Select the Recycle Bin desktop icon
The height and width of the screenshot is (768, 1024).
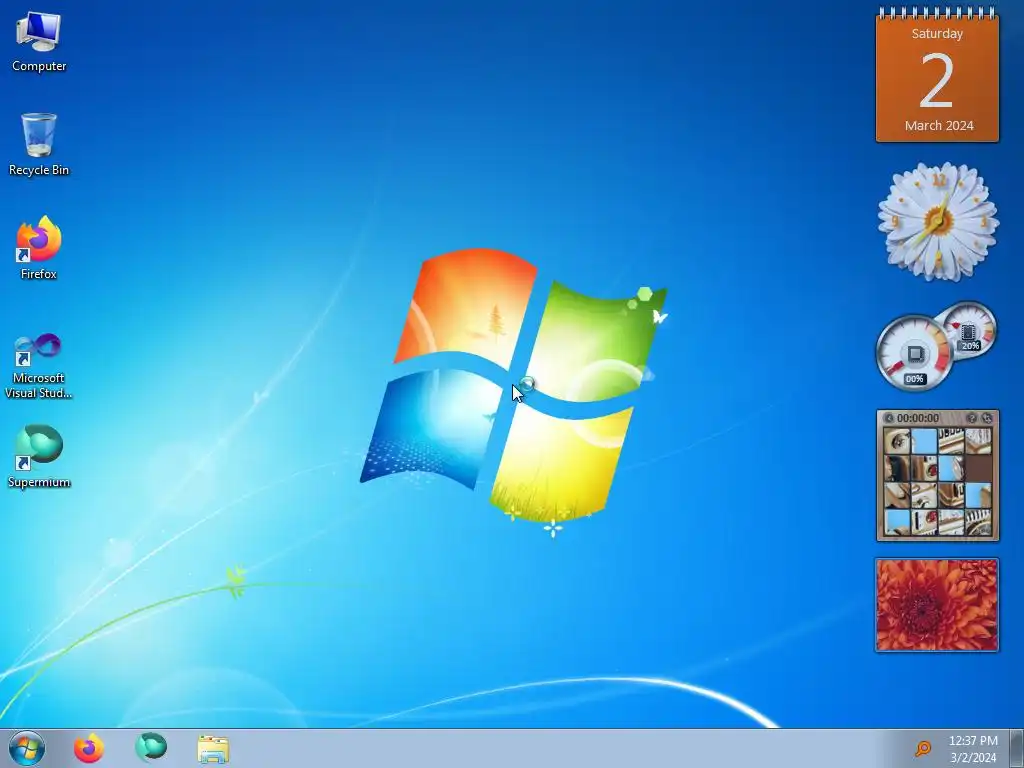tap(39, 144)
